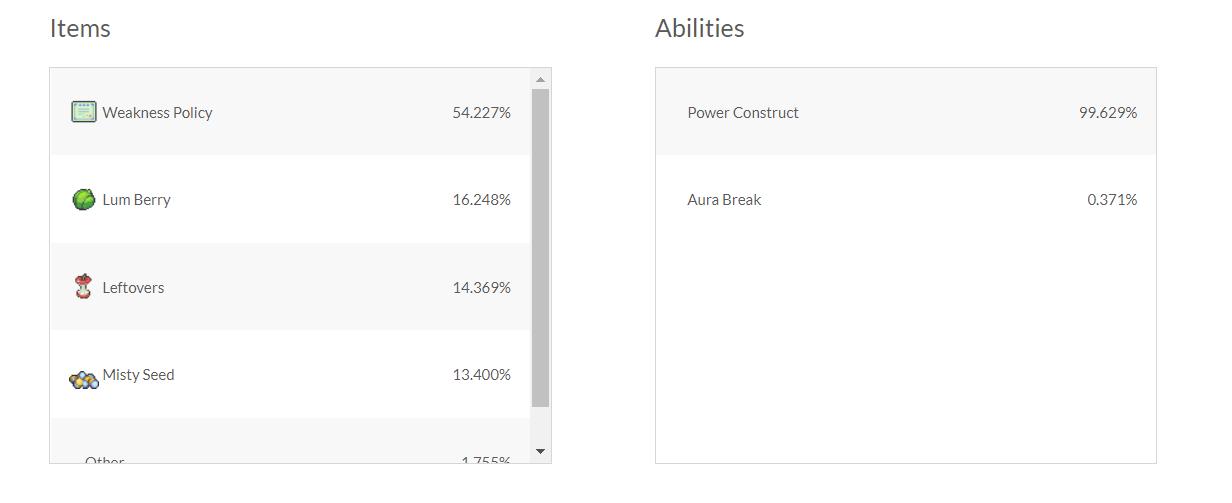Select the Lum Berry item name
1232x503 pixels.
tap(136, 200)
